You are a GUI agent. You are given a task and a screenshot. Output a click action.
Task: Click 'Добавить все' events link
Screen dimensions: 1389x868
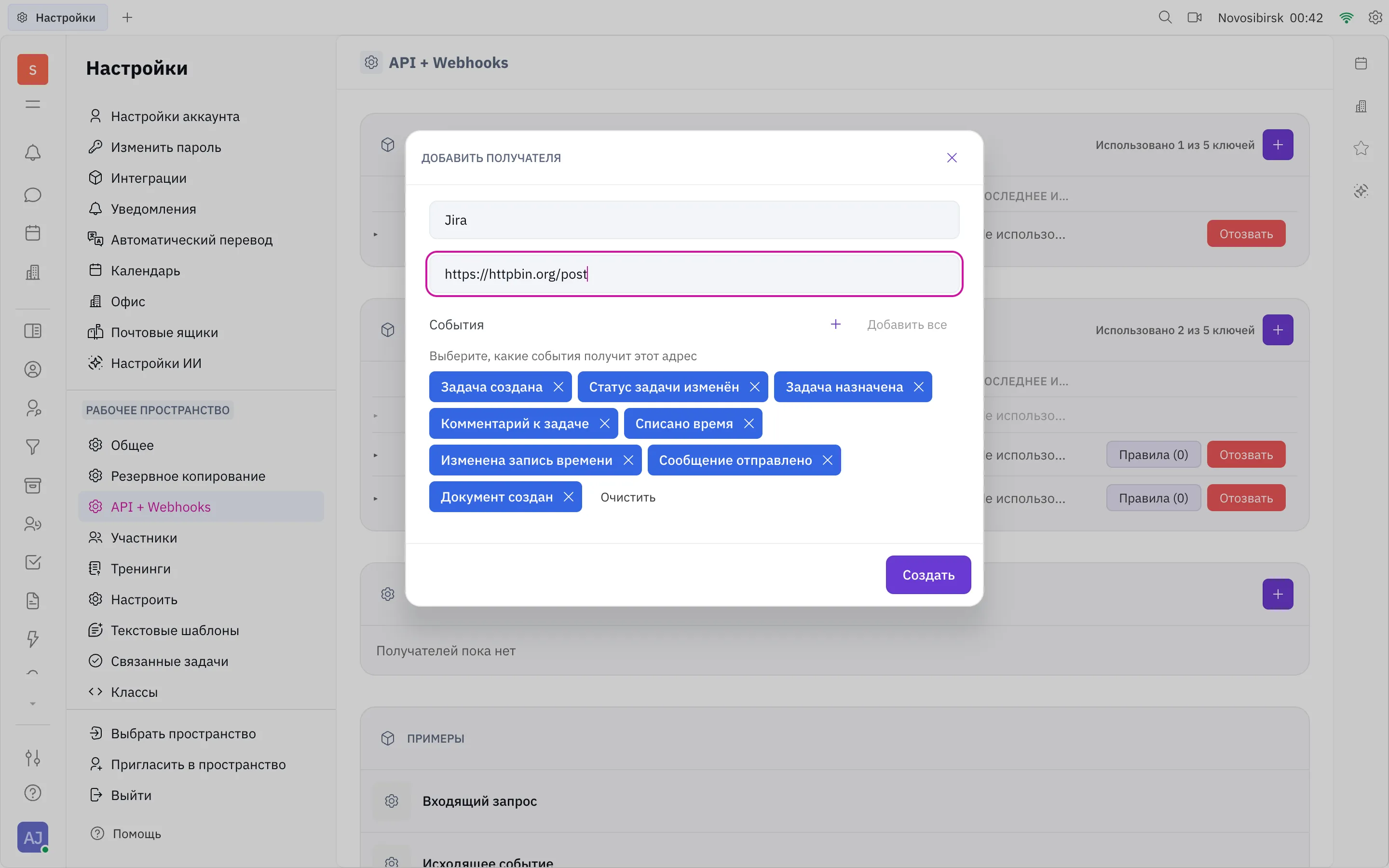pyautogui.click(x=907, y=325)
